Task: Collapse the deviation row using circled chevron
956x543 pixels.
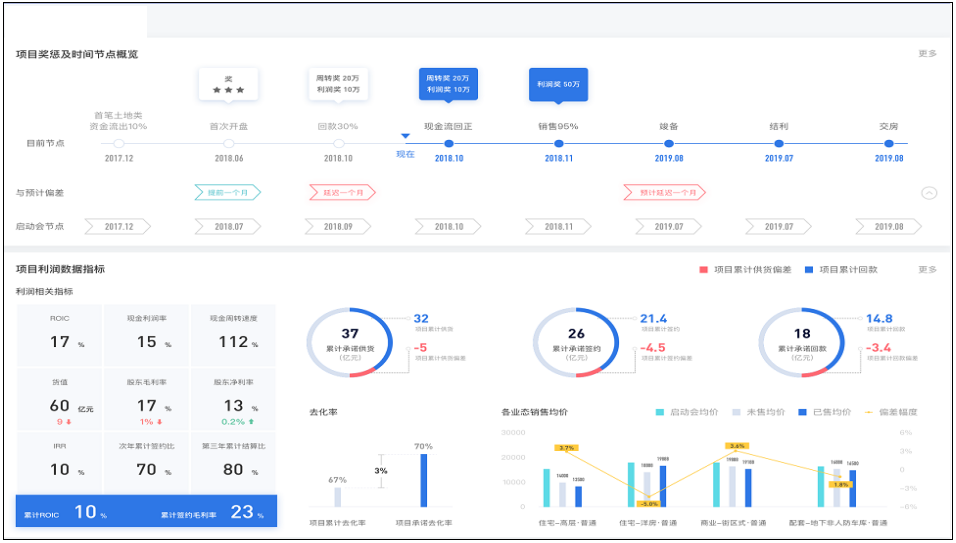Action: tap(929, 193)
